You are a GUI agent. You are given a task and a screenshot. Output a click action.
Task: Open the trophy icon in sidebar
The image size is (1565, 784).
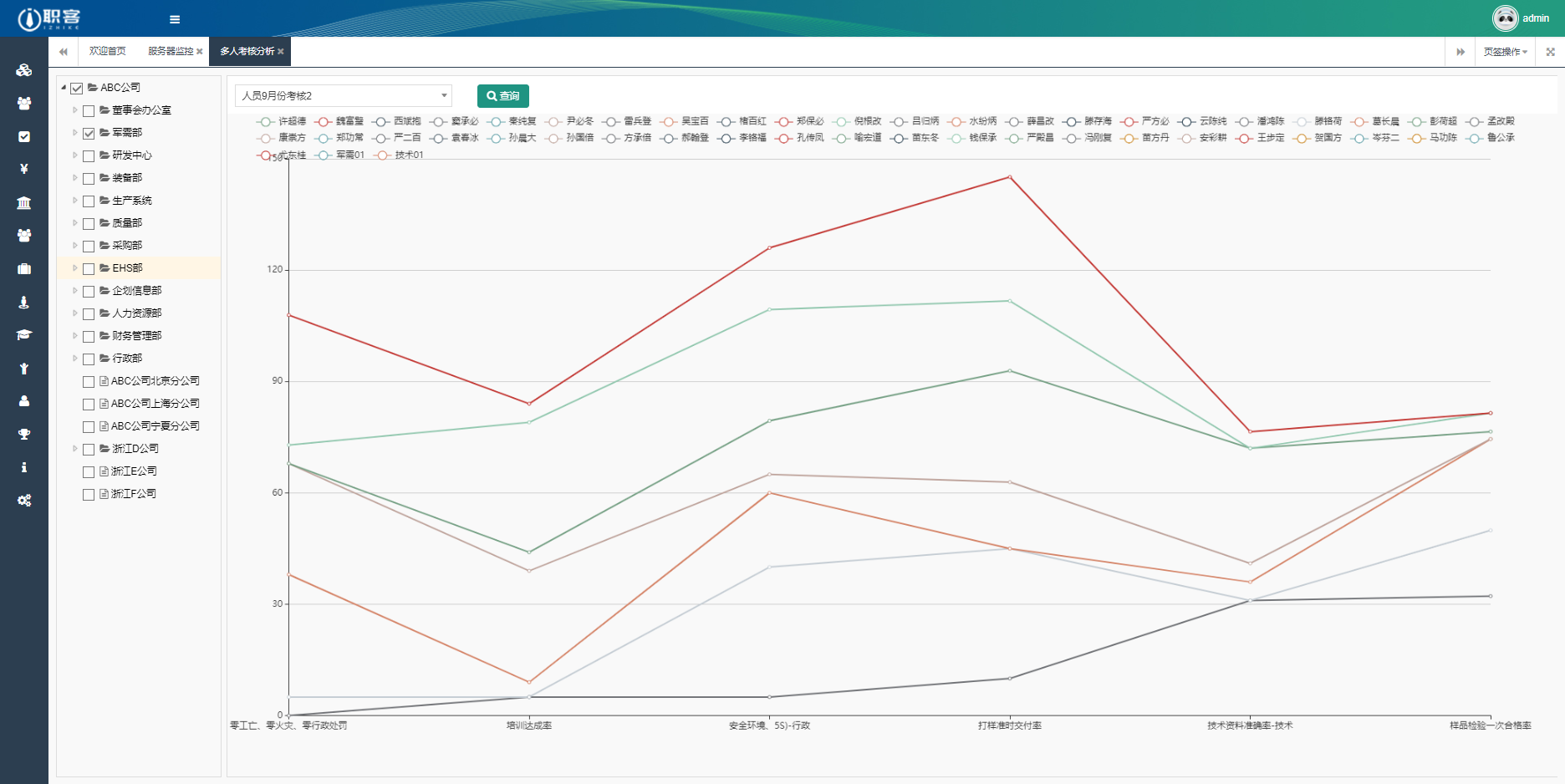24,434
